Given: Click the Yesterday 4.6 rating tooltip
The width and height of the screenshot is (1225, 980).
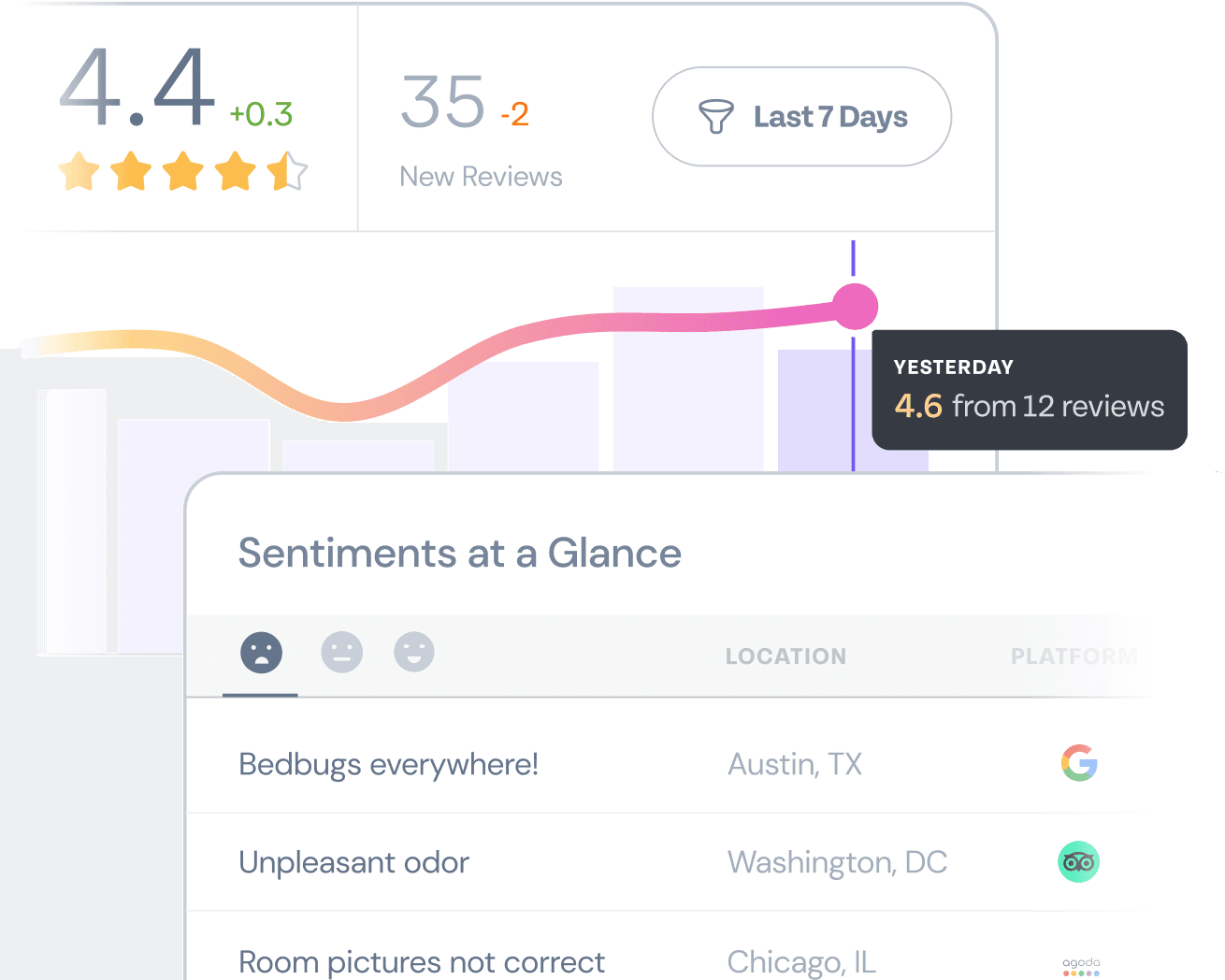Looking at the screenshot, I should point(1030,390).
